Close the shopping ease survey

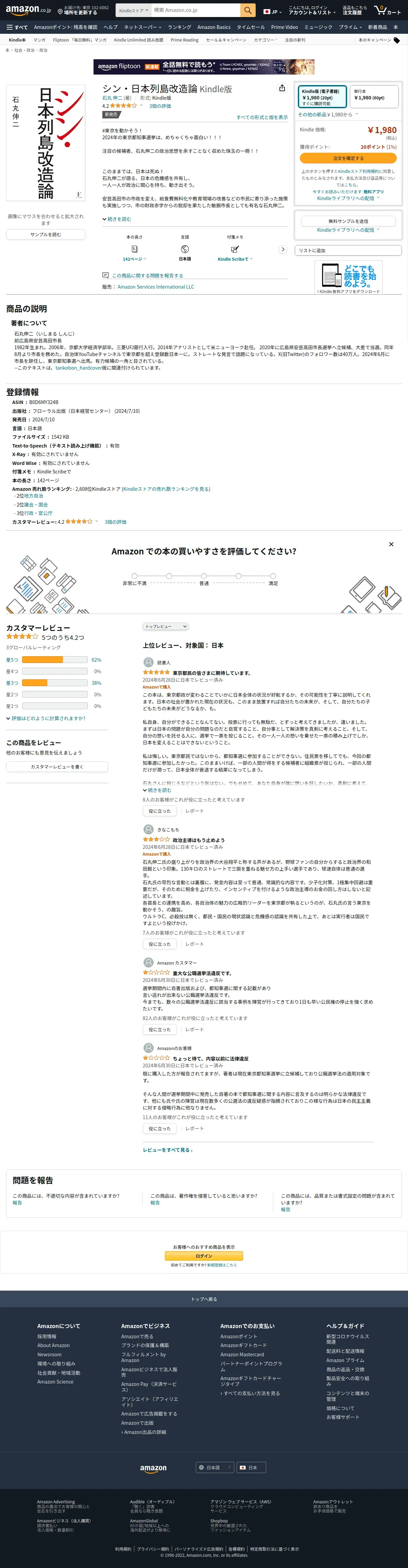click(391, 544)
